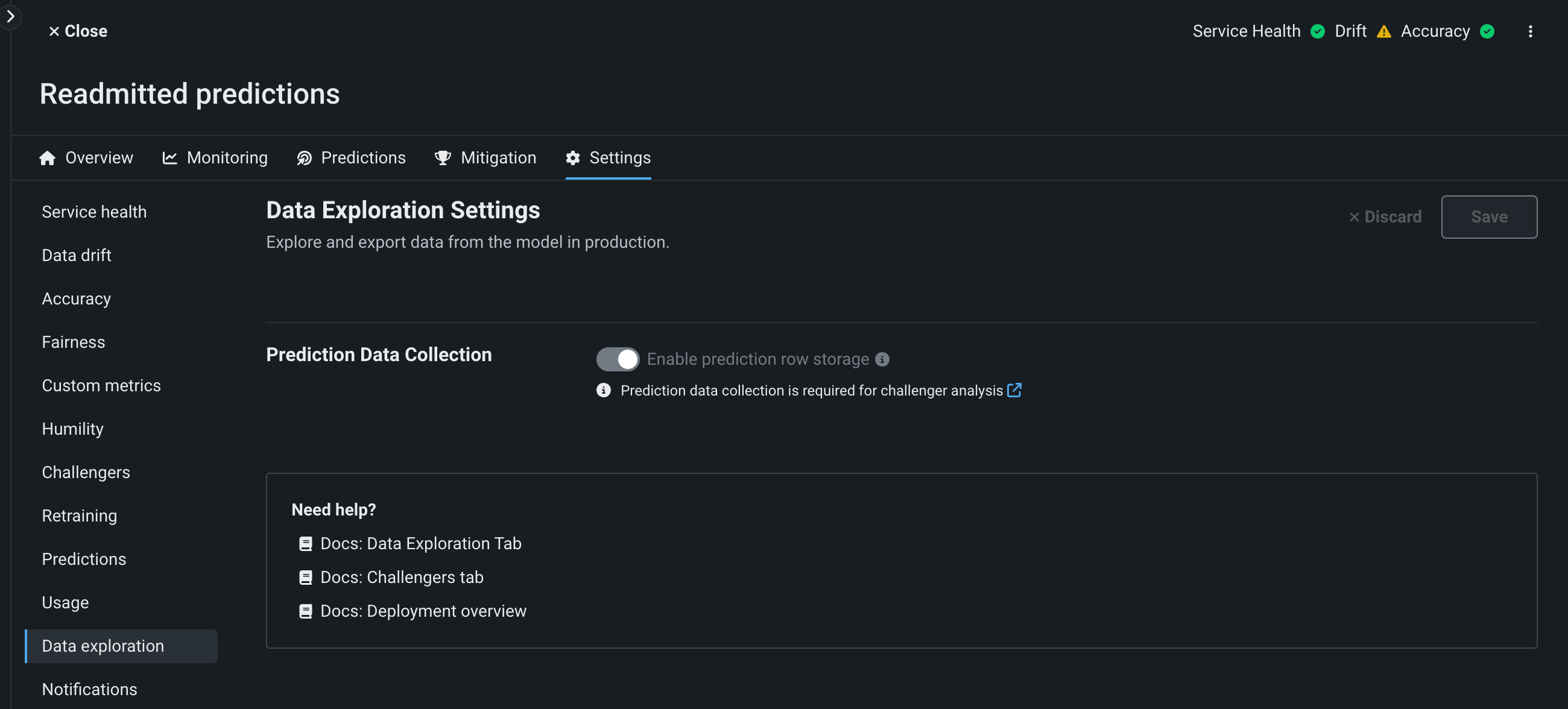Image resolution: width=1568 pixels, height=709 pixels.
Task: Open Docs: Data Exploration Tab link
Action: click(x=420, y=543)
